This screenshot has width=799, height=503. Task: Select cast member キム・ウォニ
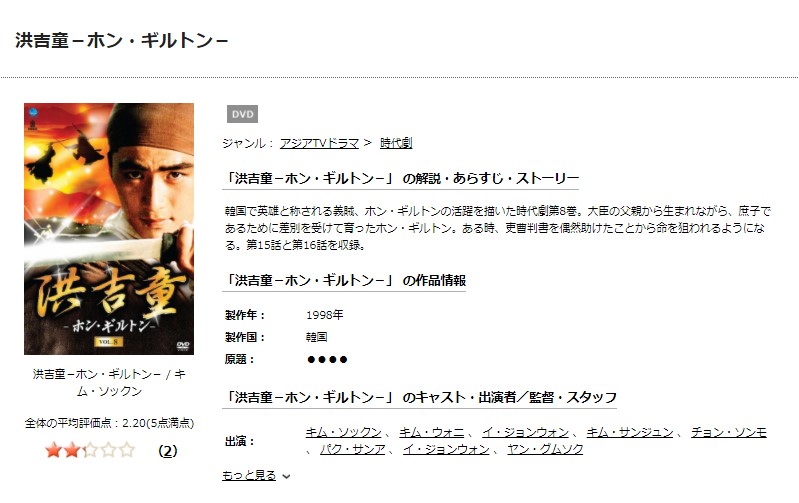pos(432,433)
